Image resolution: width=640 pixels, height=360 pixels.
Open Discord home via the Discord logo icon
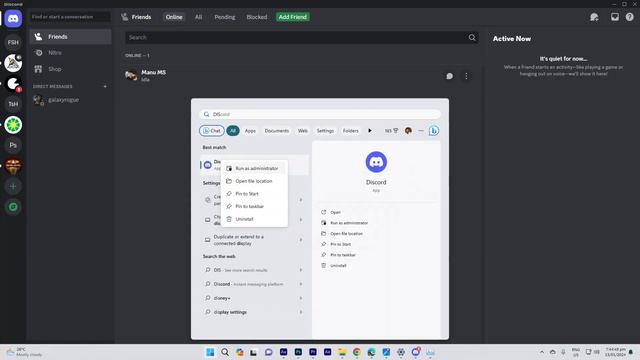13,19
